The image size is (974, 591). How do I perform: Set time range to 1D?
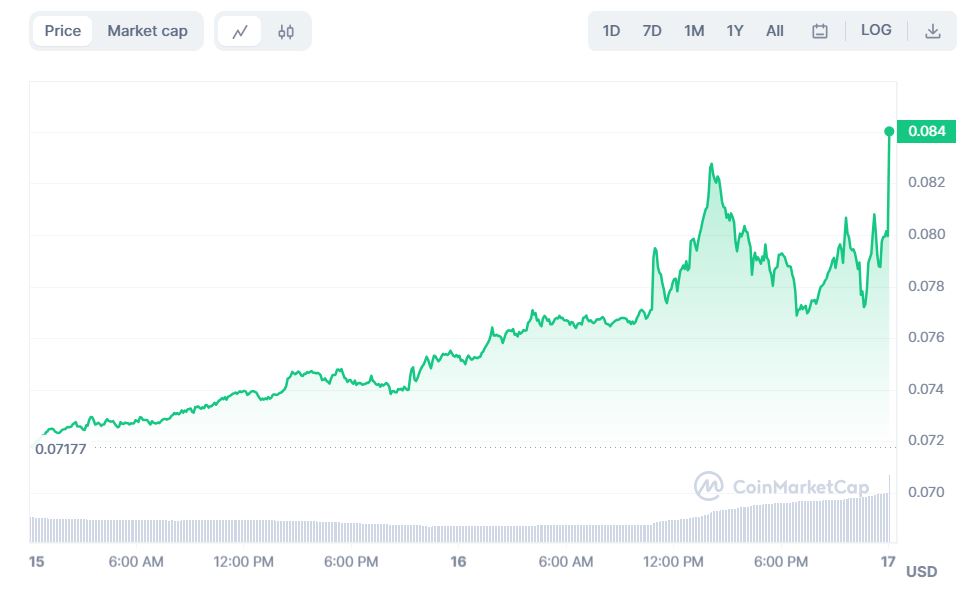pyautogui.click(x=611, y=31)
